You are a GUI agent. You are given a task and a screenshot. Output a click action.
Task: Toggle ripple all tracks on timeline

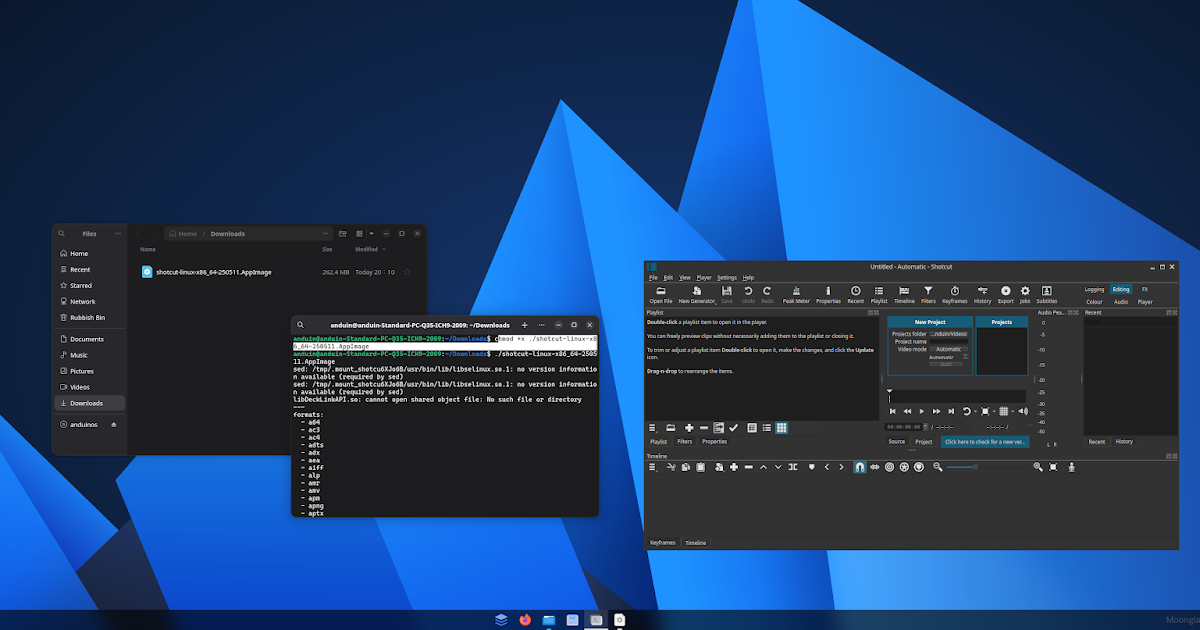[x=904, y=467]
